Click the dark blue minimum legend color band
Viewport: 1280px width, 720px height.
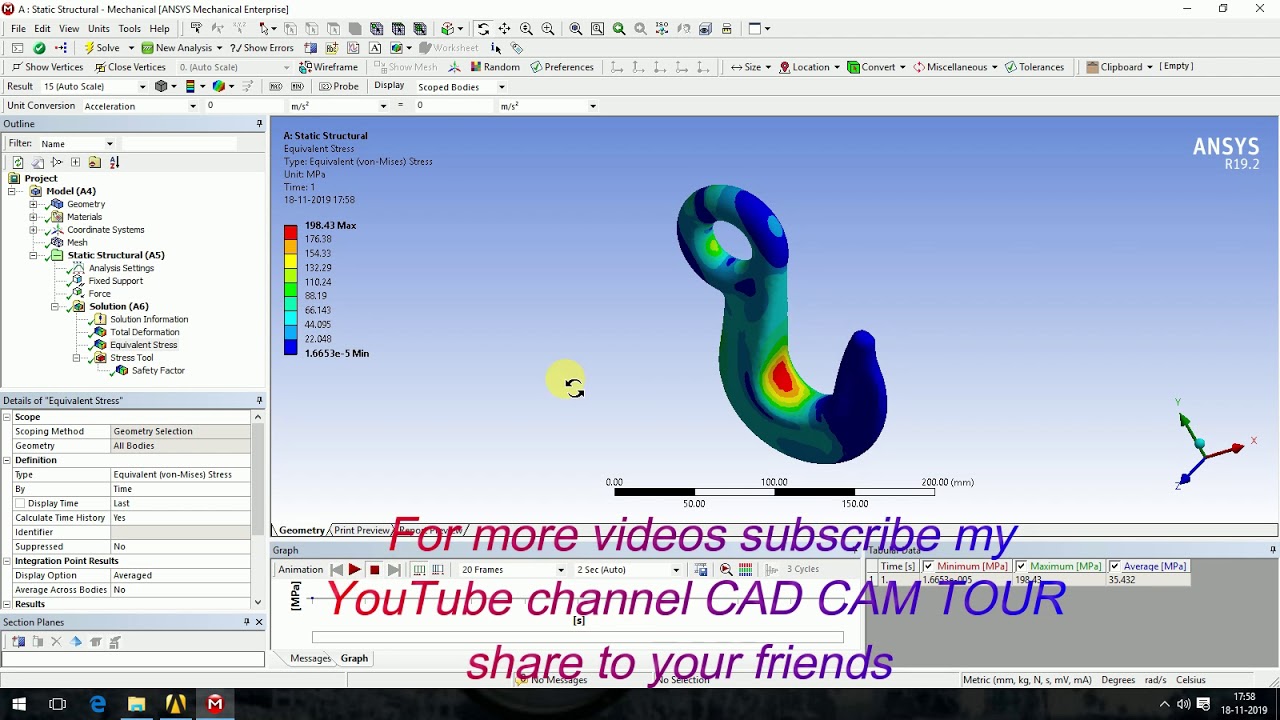coord(290,347)
